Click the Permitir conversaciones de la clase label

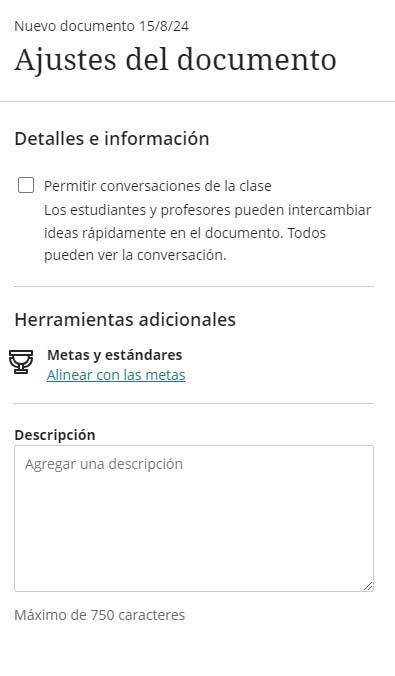[158, 186]
